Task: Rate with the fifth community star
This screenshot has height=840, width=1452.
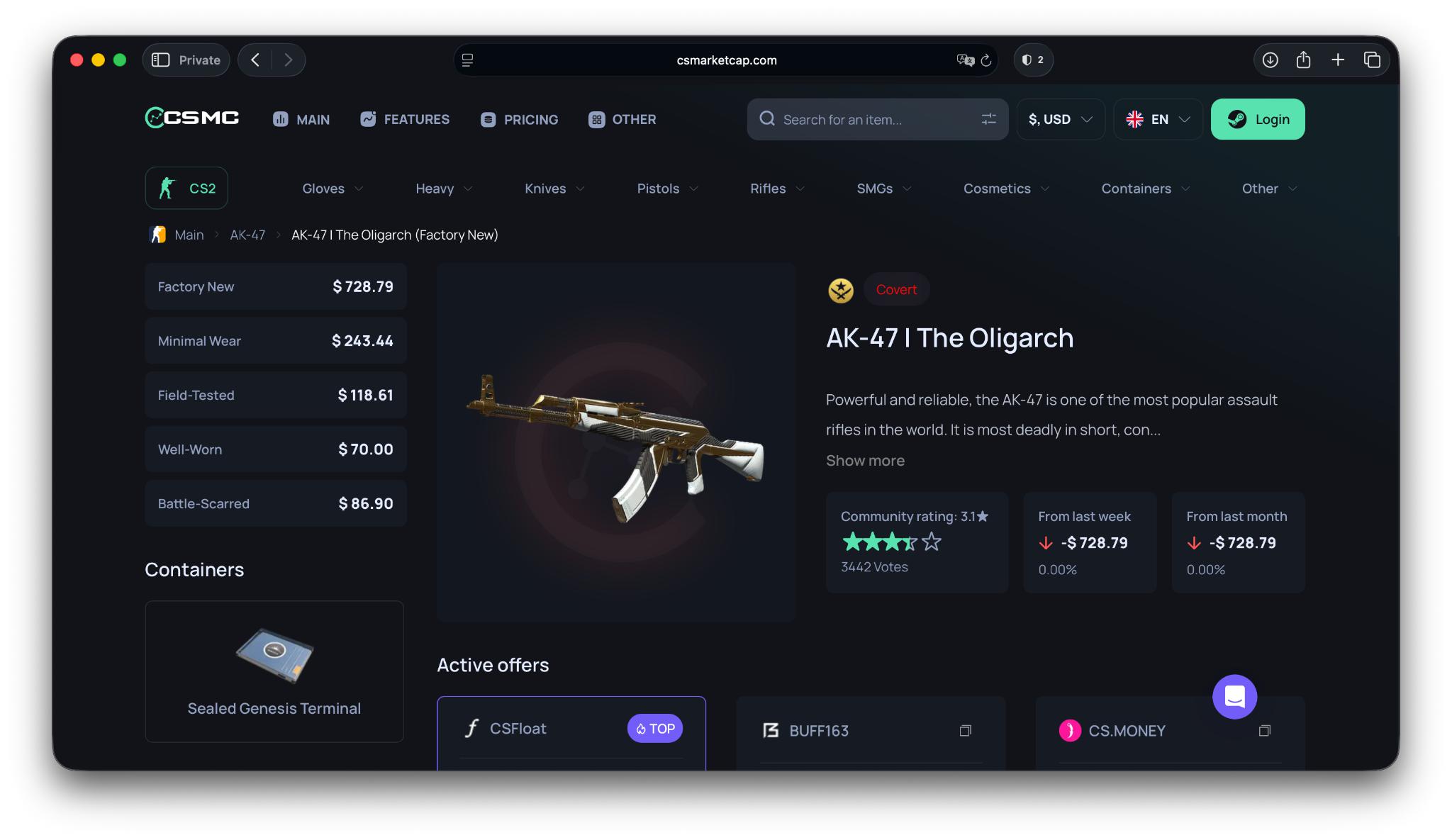Action: 932,542
